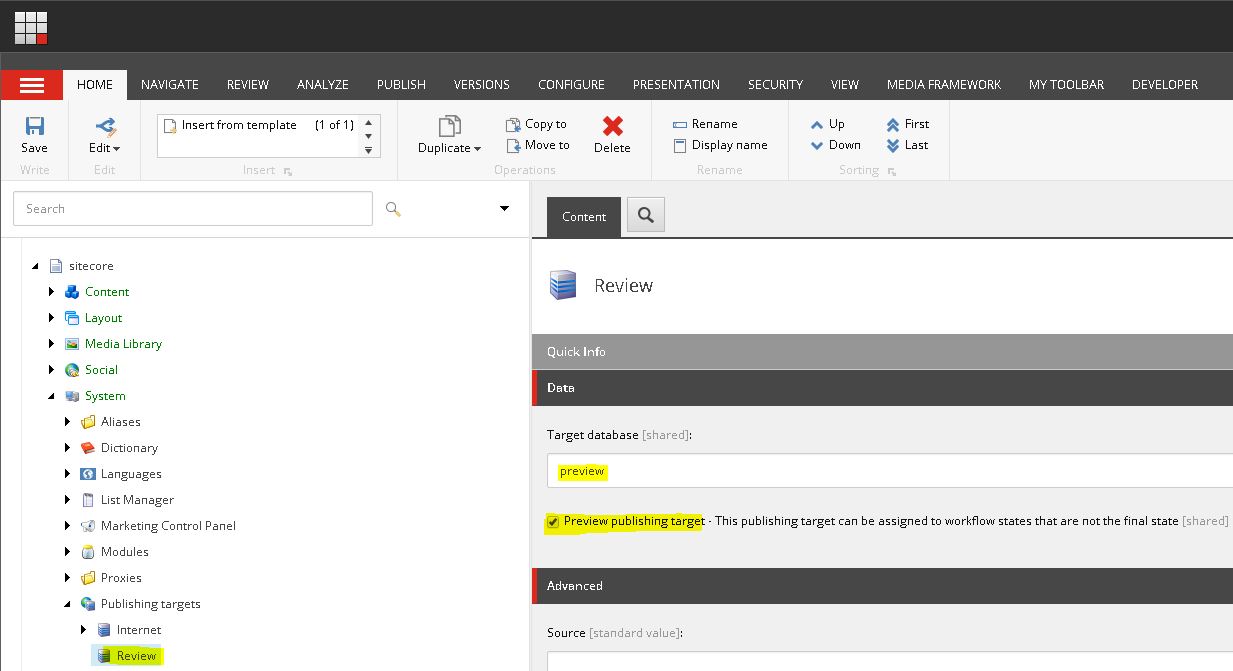Click the magnifier icon next to search box

pos(393,209)
